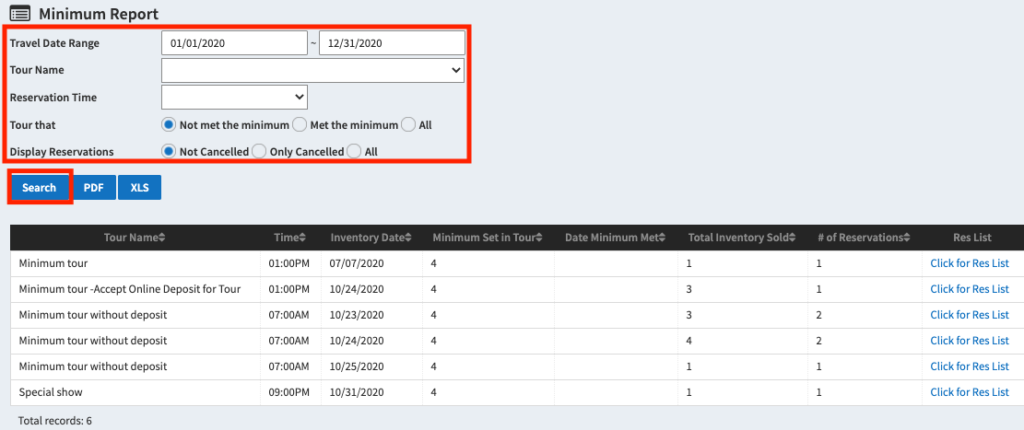The height and width of the screenshot is (430, 1024).
Task: Expand the Reservation Time dropdown
Action: (234, 97)
